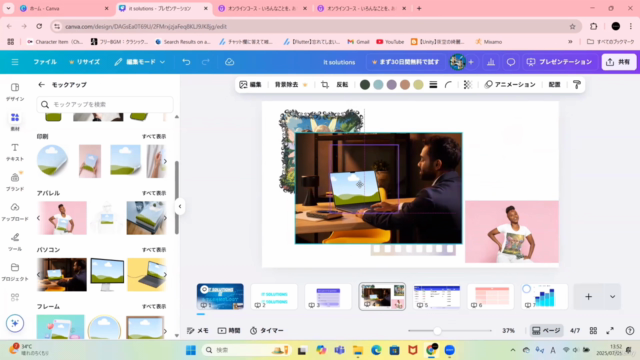Screen dimensions: 640x360
Task: Pick the brown-orange color swatch
Action: [x=405, y=84]
